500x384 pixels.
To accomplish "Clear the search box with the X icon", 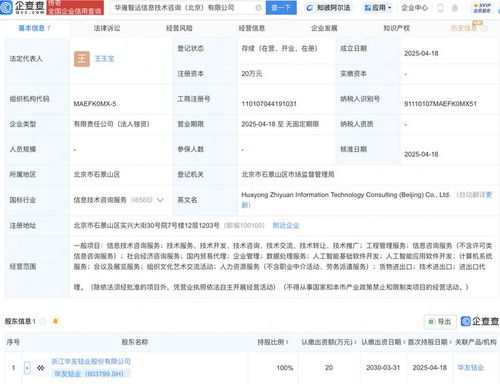I will pos(258,8).
